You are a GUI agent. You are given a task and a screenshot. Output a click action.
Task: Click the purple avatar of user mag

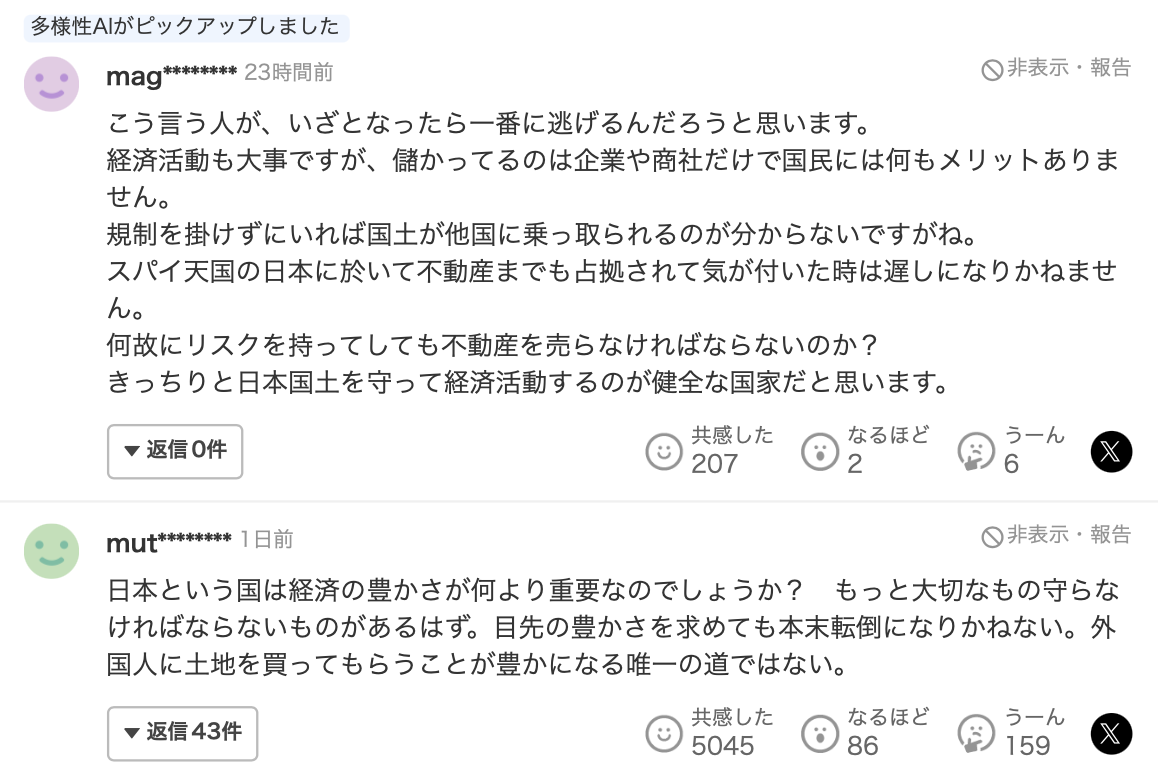51,84
